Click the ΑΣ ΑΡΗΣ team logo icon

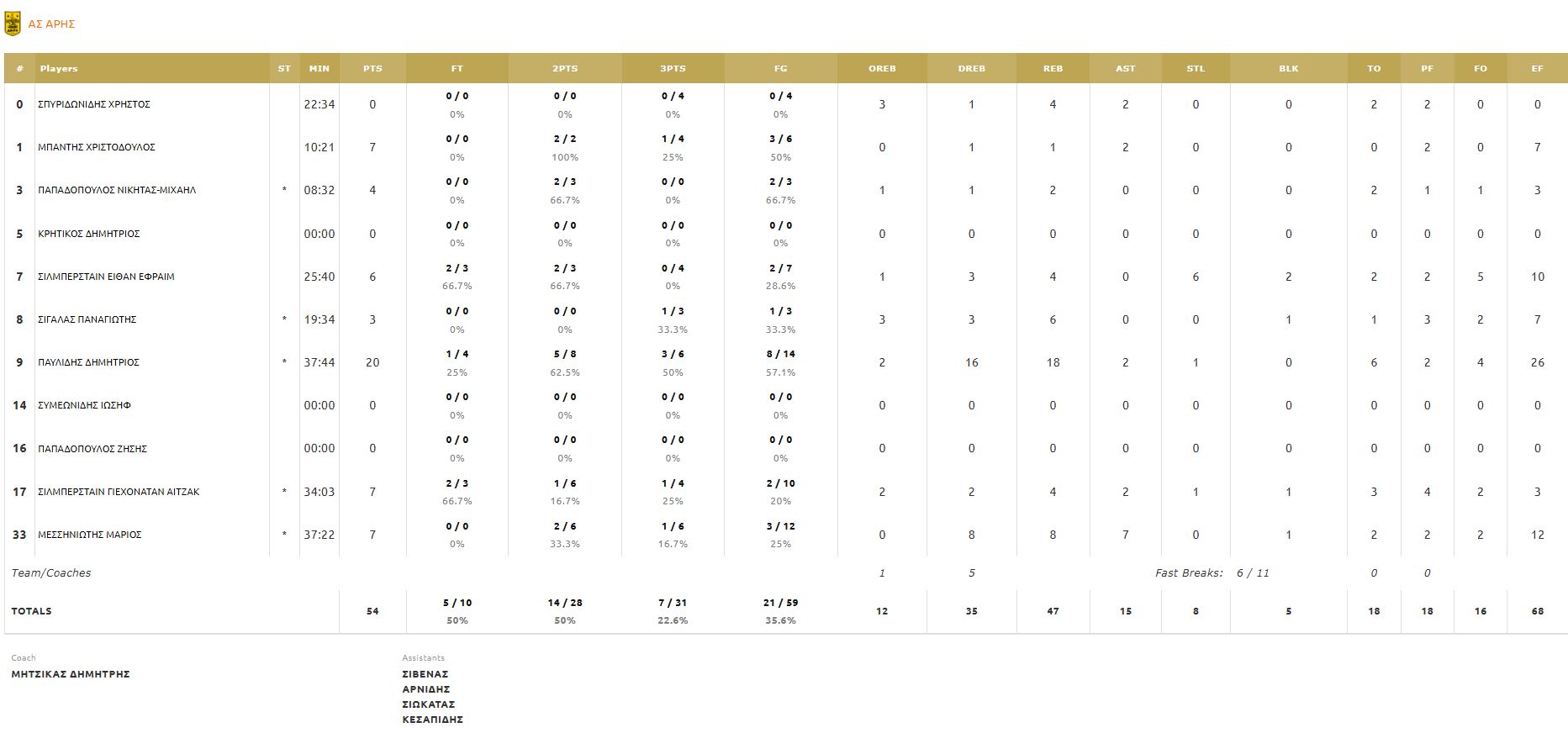click(x=13, y=24)
